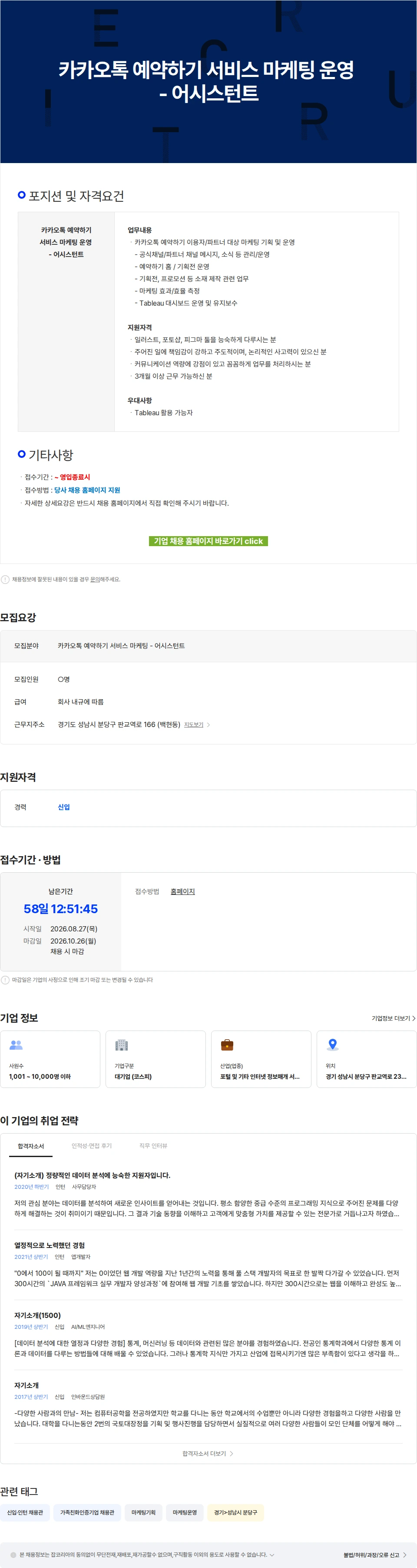Click the 시작일 2026.08.27(목) date

coord(73,929)
